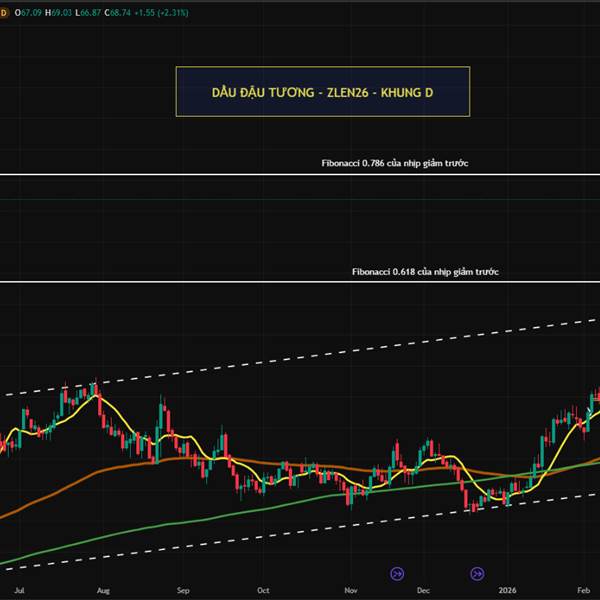
Task: Click the orange D interval badge
Action: (3, 13)
